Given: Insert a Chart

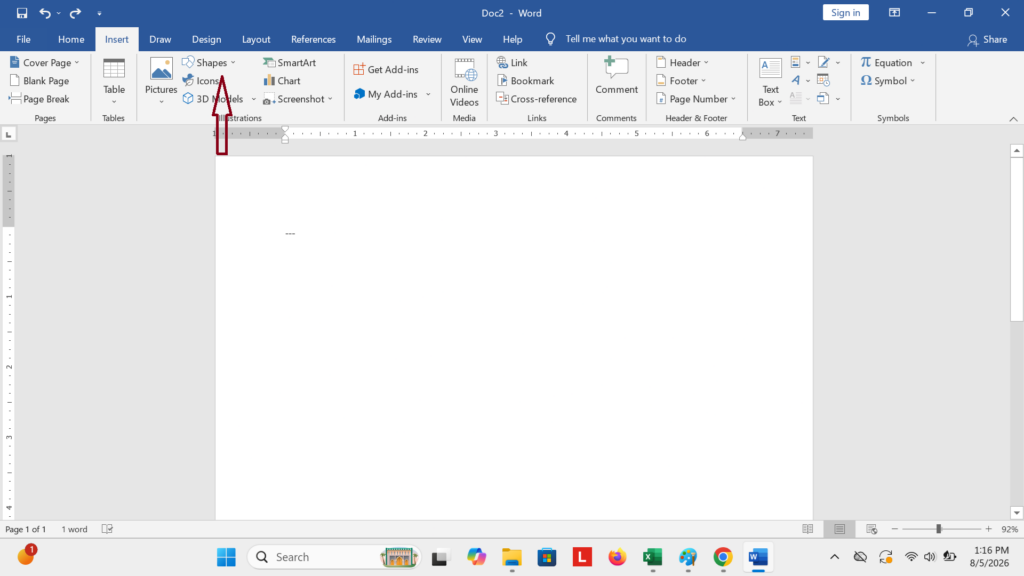Looking at the screenshot, I should tap(281, 80).
